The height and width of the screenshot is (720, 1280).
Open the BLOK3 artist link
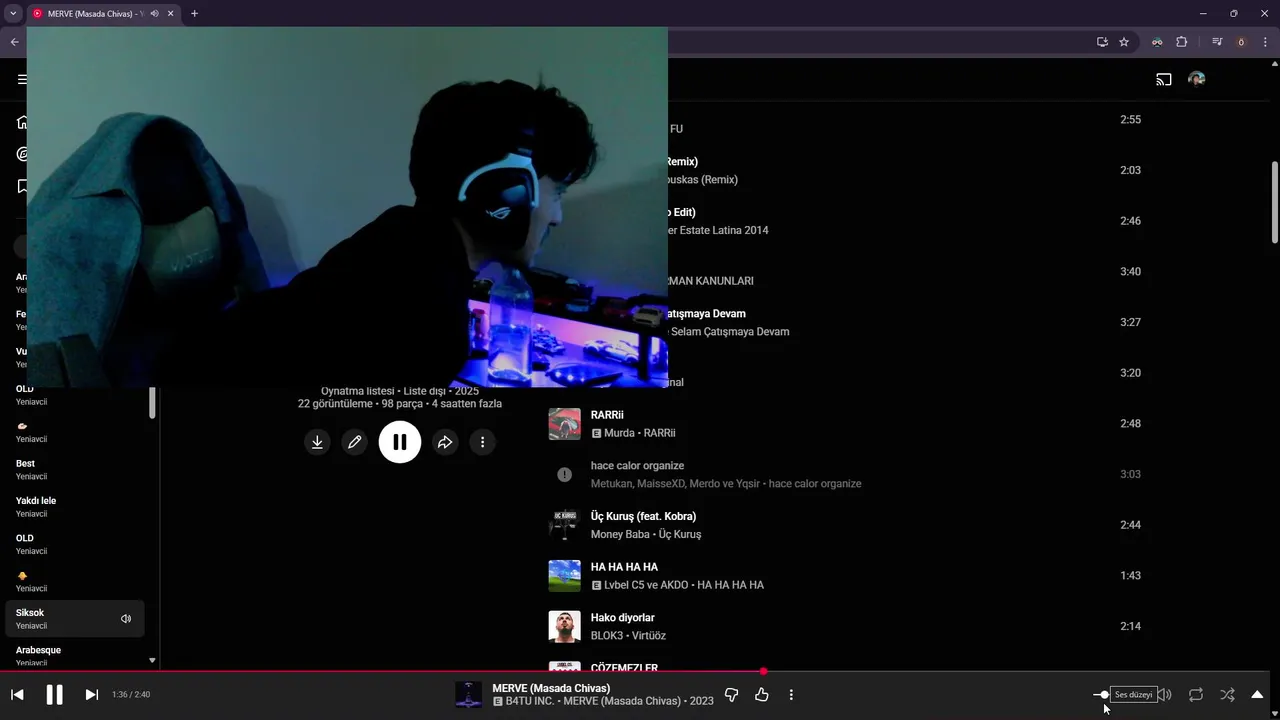(x=608, y=636)
